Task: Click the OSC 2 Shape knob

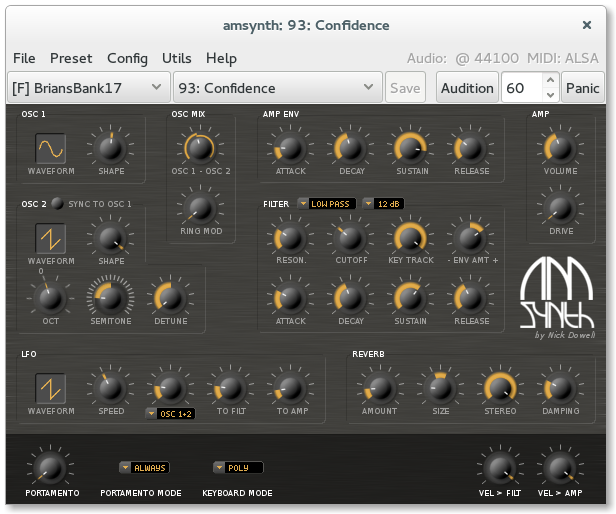Action: [111, 238]
